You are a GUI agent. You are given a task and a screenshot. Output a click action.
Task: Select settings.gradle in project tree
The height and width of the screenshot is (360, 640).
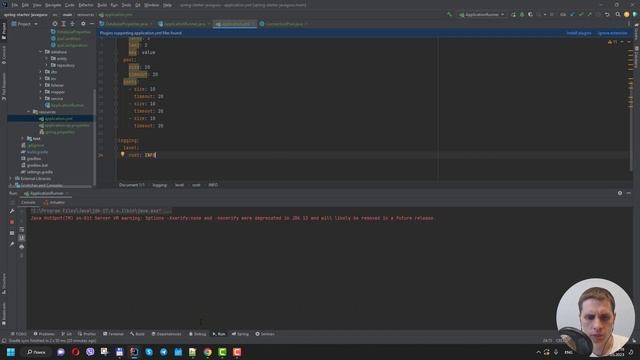39,172
